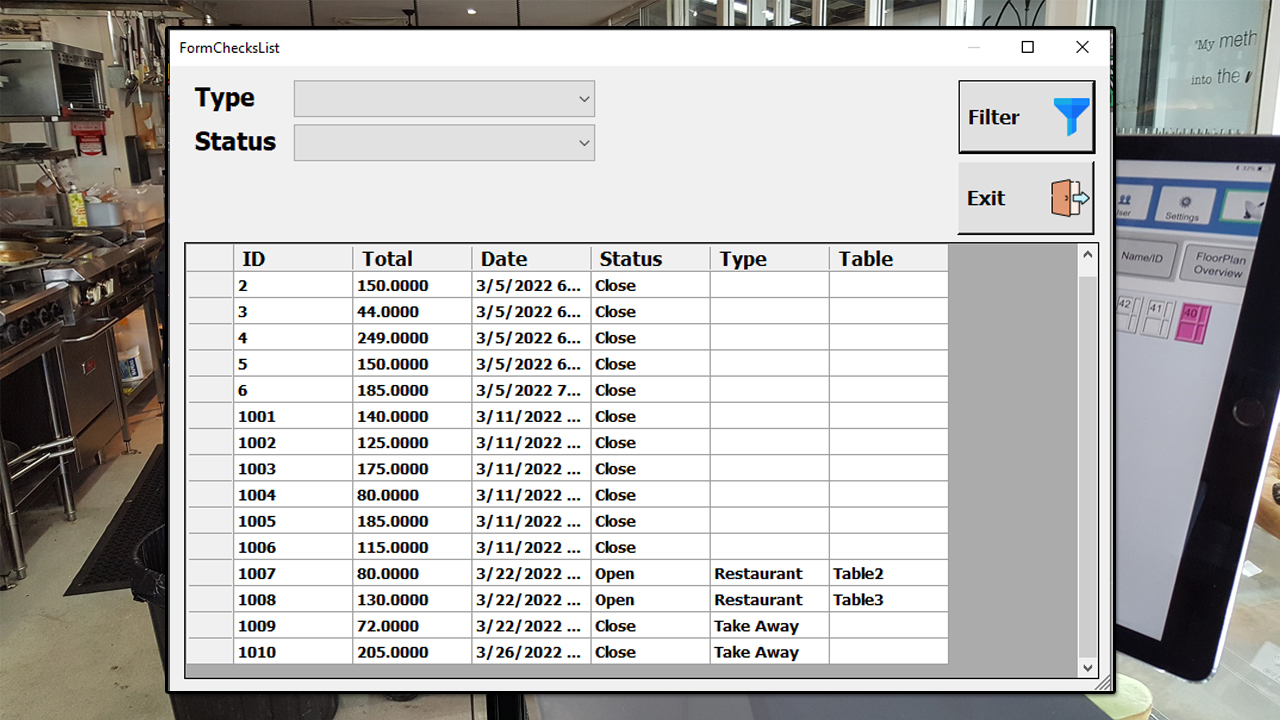Click the Filter button
This screenshot has height=720, width=1280.
1026,116
